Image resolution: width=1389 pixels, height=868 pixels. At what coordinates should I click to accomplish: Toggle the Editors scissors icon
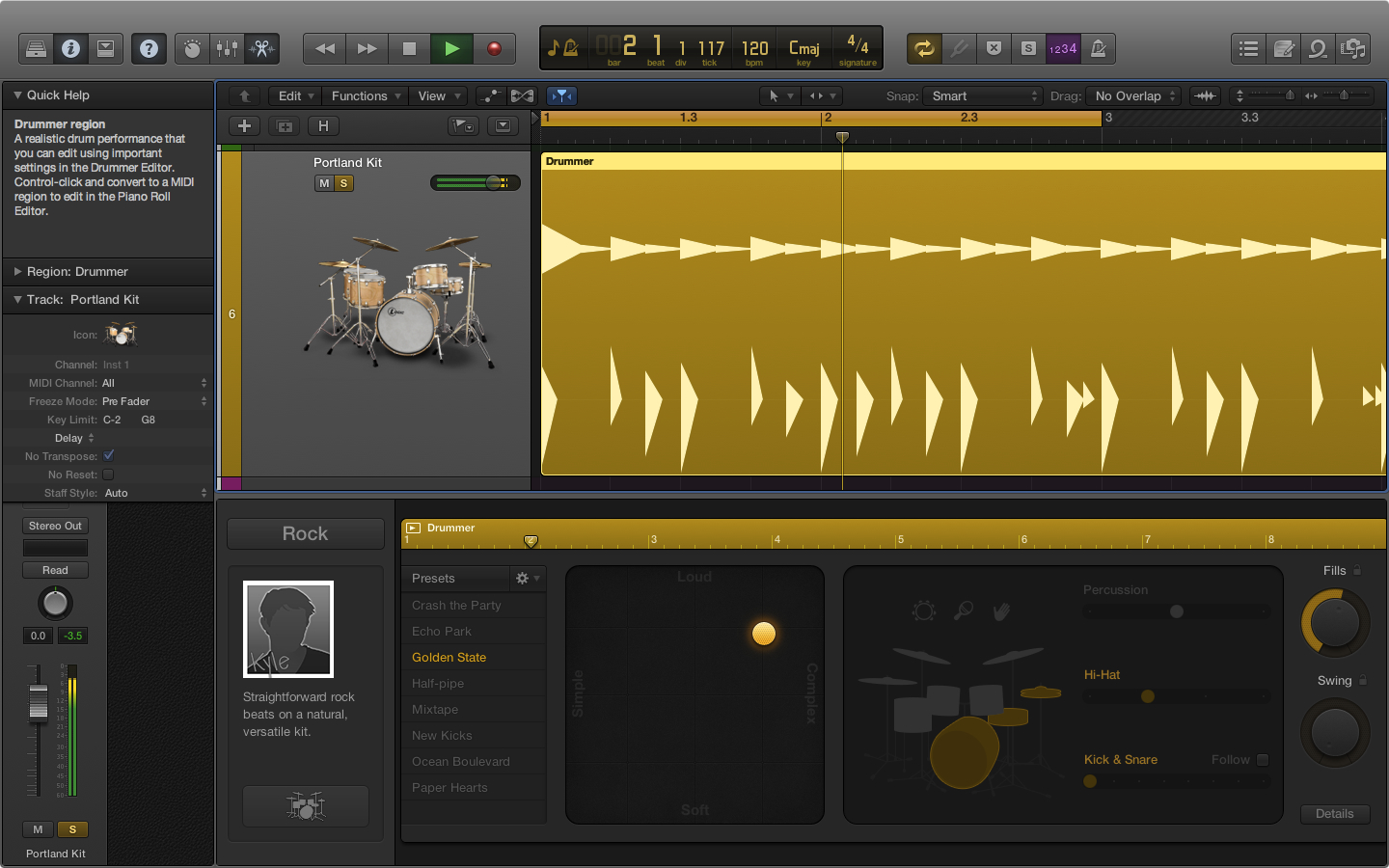[x=261, y=48]
